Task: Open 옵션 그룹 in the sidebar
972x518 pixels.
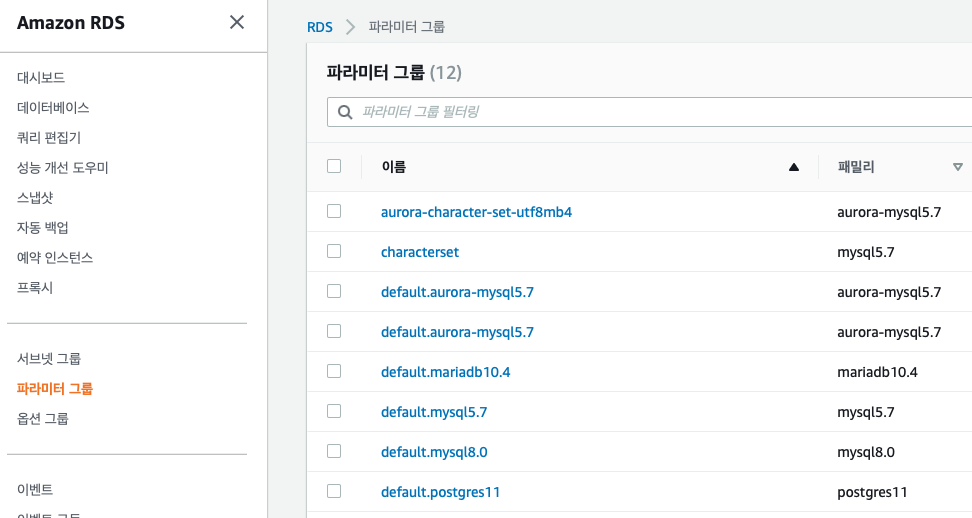Action: pos(43,419)
